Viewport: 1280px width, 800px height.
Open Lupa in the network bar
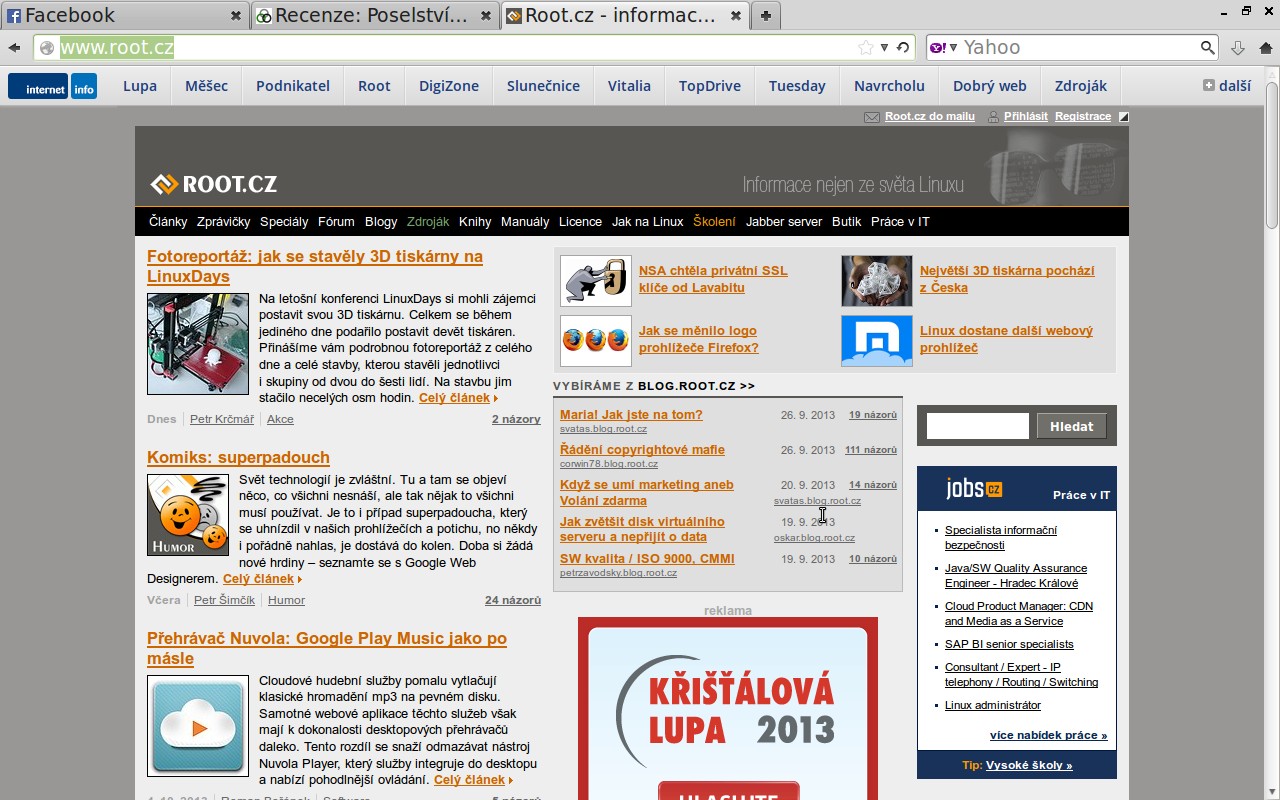pos(140,86)
